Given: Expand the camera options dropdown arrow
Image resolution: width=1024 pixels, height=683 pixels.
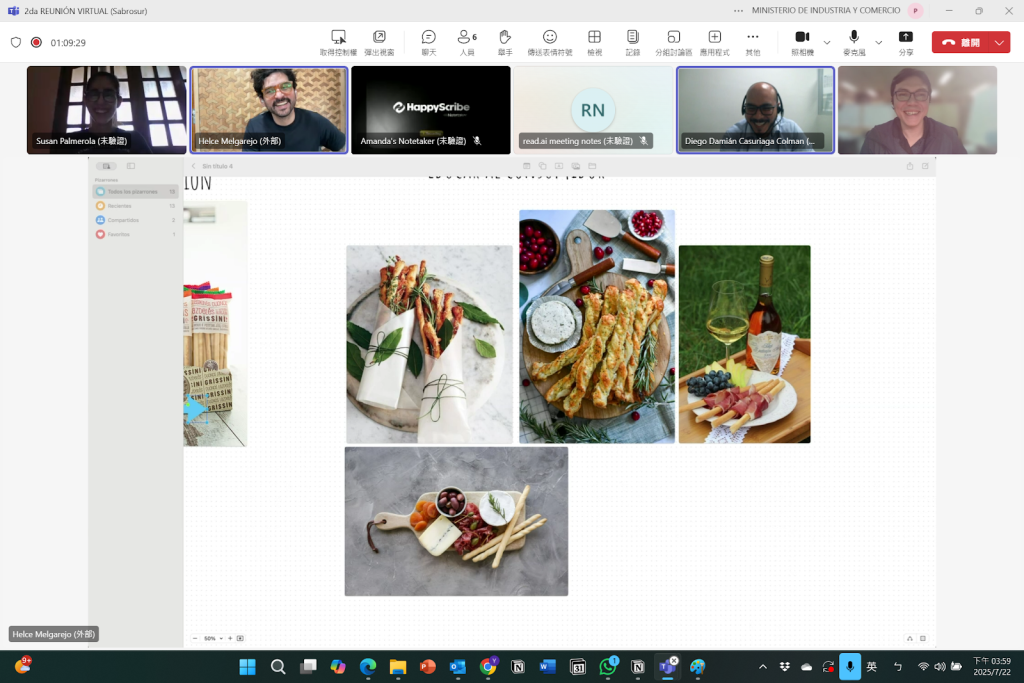Looking at the screenshot, I should pos(827,43).
